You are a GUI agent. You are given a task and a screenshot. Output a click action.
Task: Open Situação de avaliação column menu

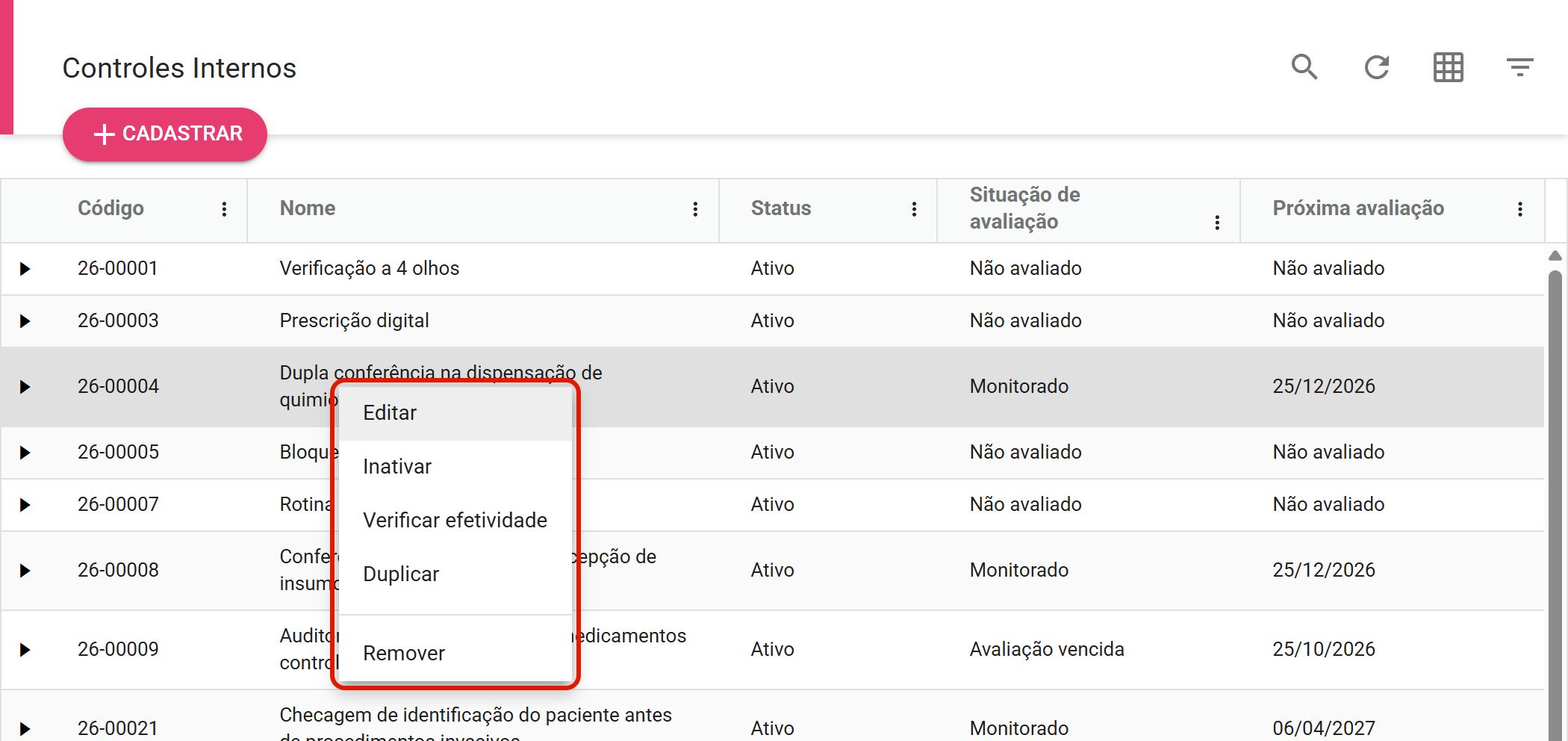[1217, 223]
